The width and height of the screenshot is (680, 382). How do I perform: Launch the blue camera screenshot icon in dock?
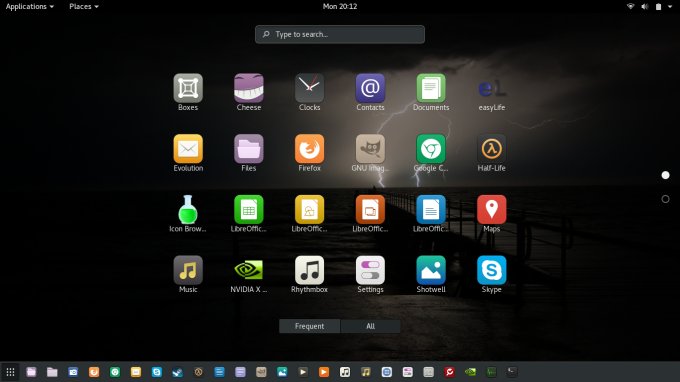[73, 372]
